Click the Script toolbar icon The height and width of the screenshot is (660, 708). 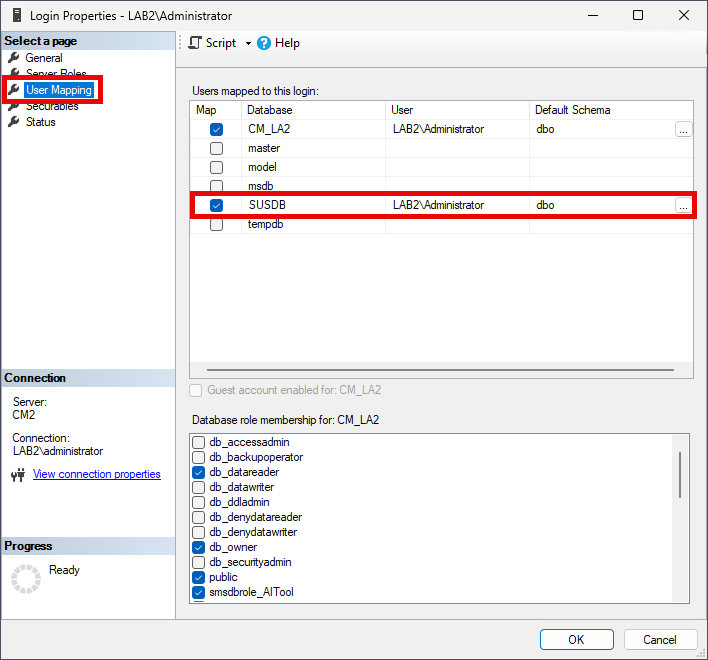click(x=195, y=43)
